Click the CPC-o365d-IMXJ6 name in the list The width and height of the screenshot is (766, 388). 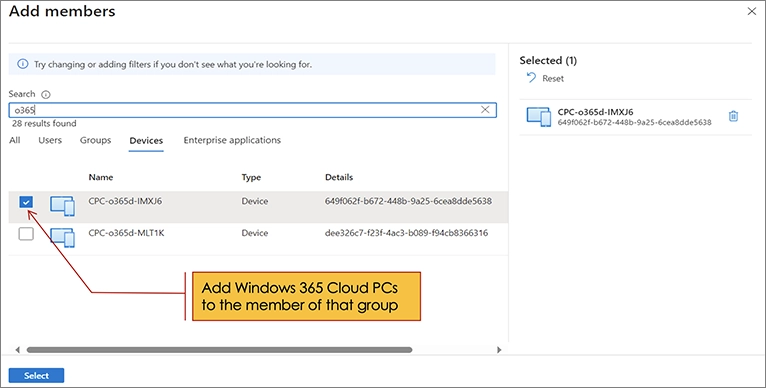click(125, 201)
